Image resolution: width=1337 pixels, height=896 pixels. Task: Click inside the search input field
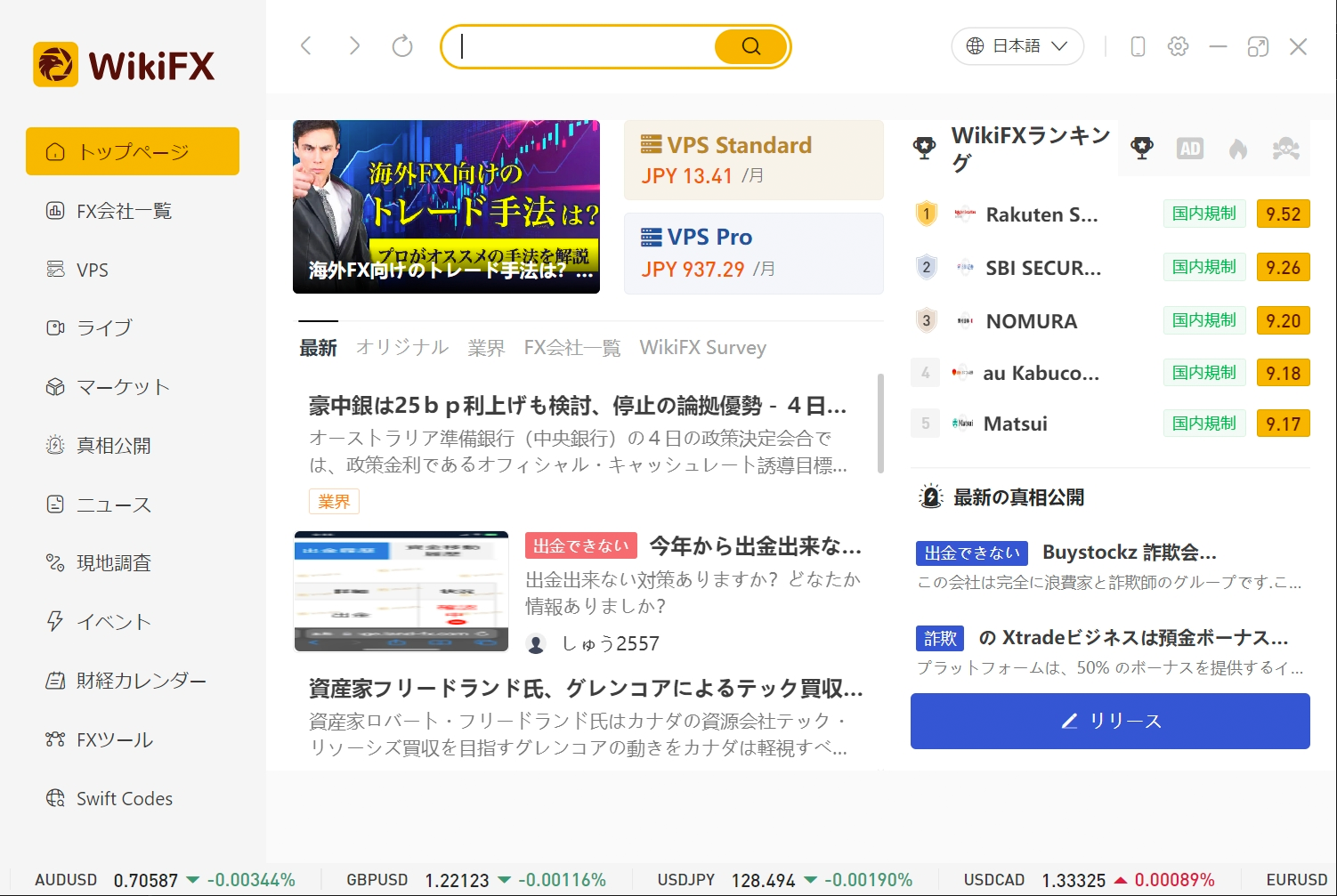[x=587, y=46]
